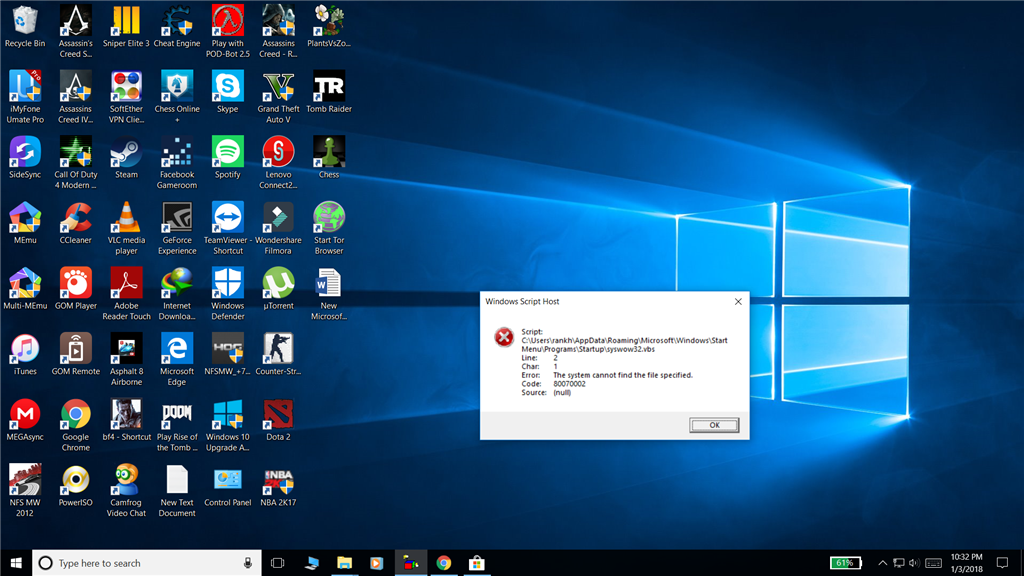This screenshot has height=576, width=1024.
Task: Select the GeForce Experience icon
Action: point(177,228)
